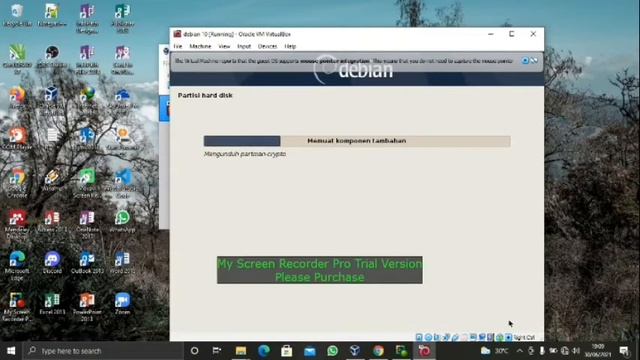
Task: Open Microsoft Store from the taskbar
Action: pos(287,351)
